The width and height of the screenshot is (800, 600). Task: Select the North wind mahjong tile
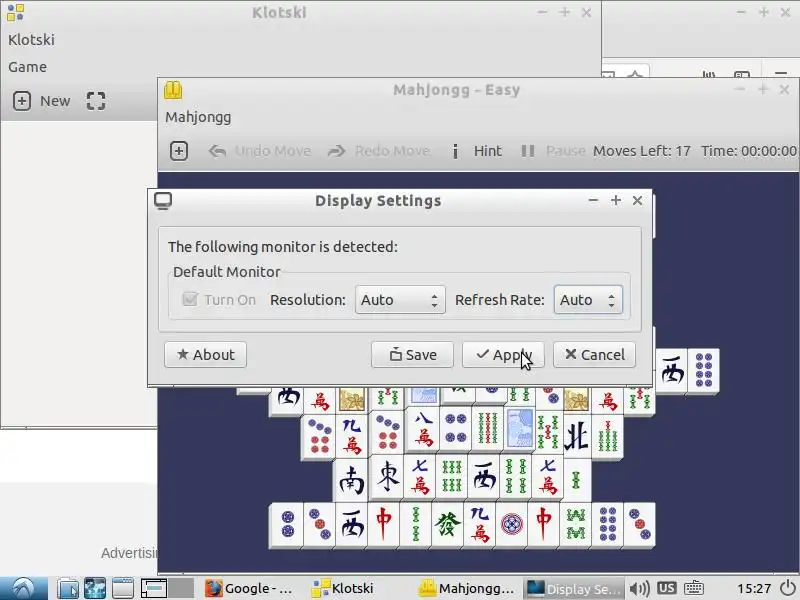pos(576,436)
